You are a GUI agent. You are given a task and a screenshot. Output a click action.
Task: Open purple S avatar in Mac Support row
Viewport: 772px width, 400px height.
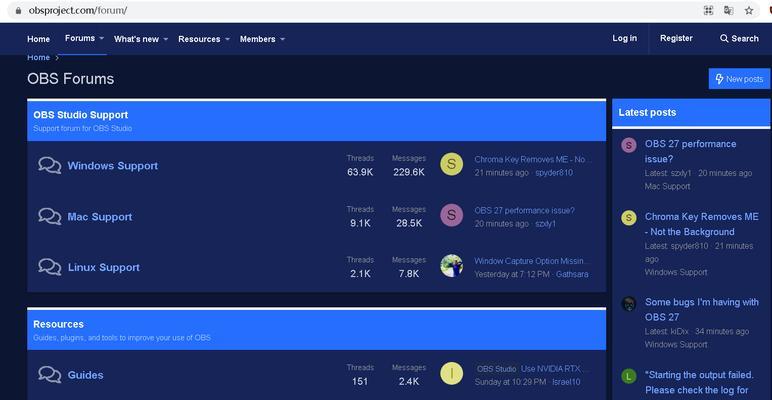pyautogui.click(x=451, y=215)
